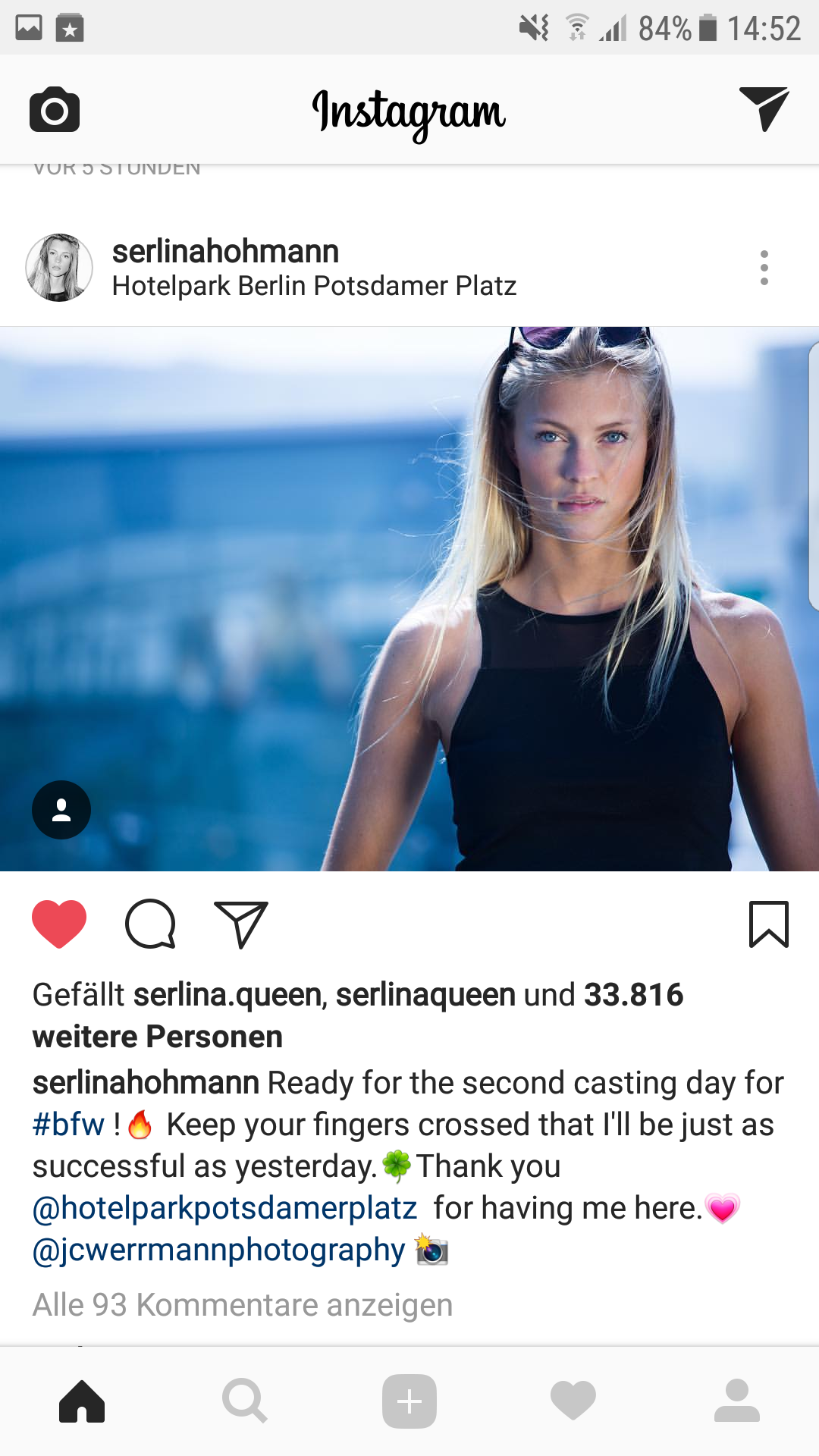Toggle bookmark to save this post
This screenshot has height=1456, width=819.
coord(769,924)
